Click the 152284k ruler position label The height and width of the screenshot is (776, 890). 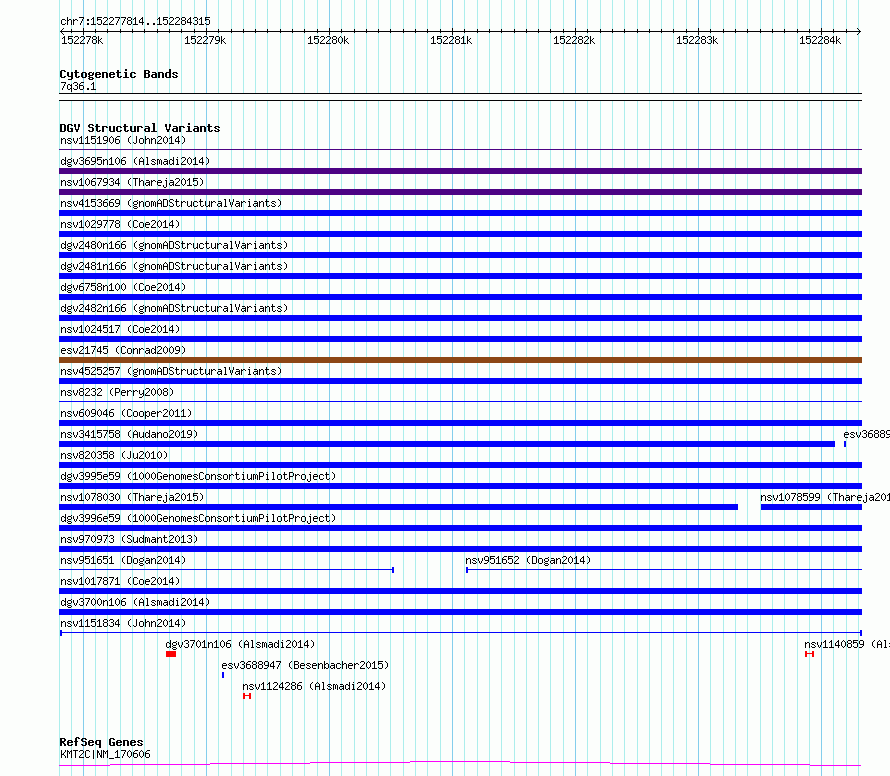(820, 40)
